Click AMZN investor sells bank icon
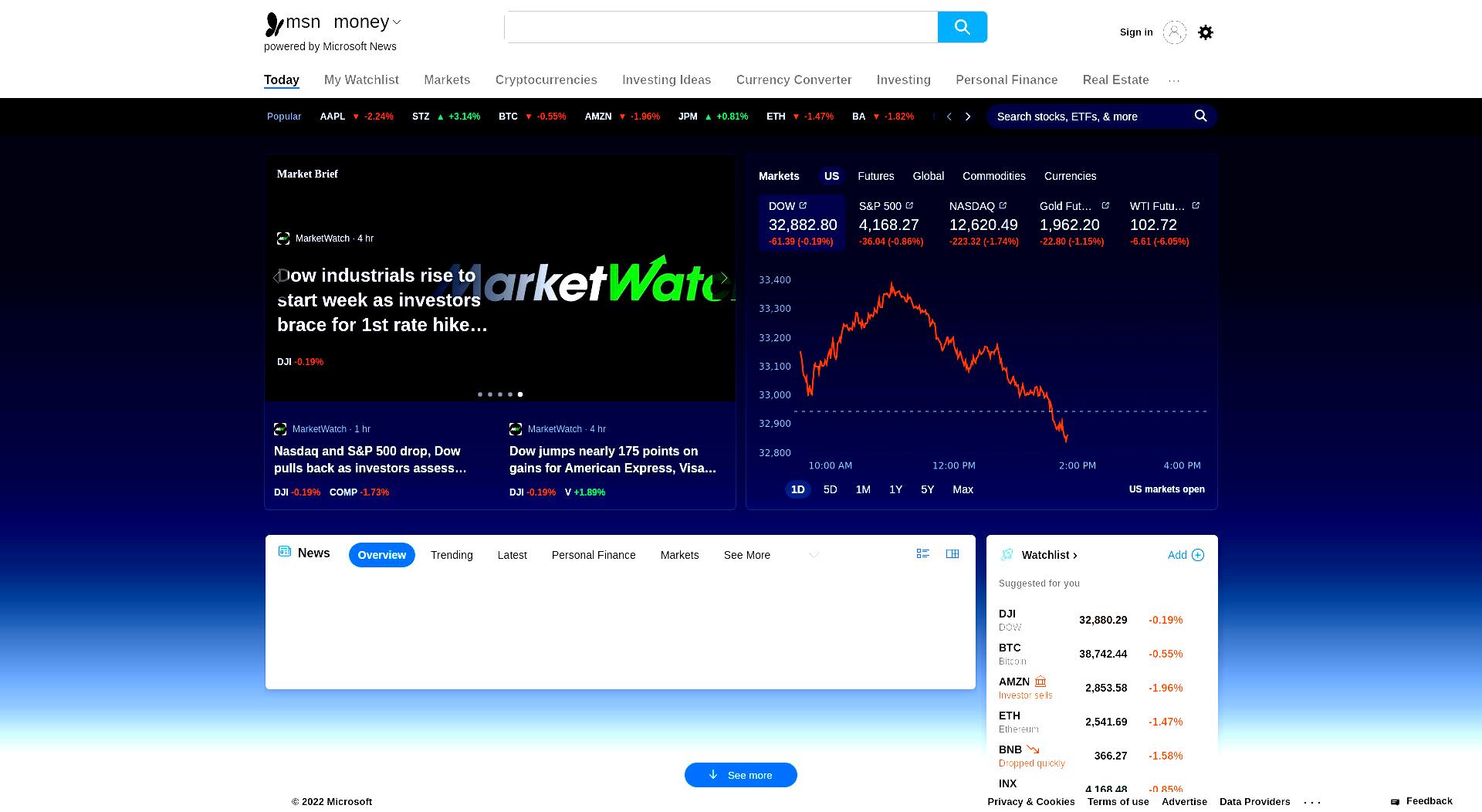 [x=1040, y=682]
